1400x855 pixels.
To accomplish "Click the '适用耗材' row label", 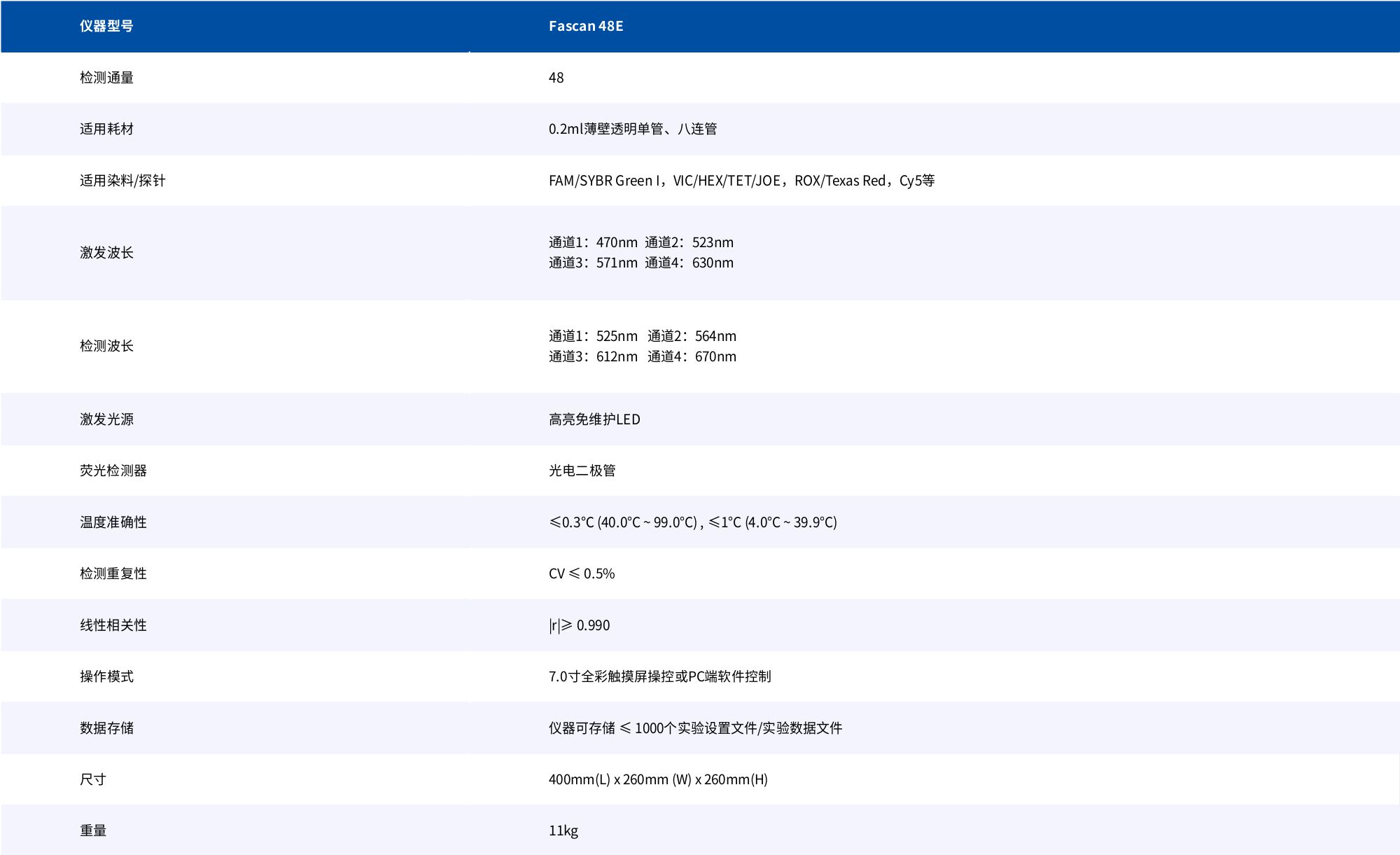I will tap(106, 129).
